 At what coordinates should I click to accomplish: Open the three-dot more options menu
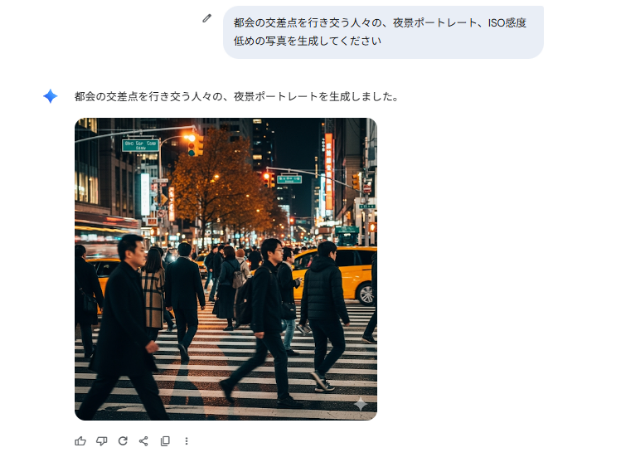[x=186, y=440]
